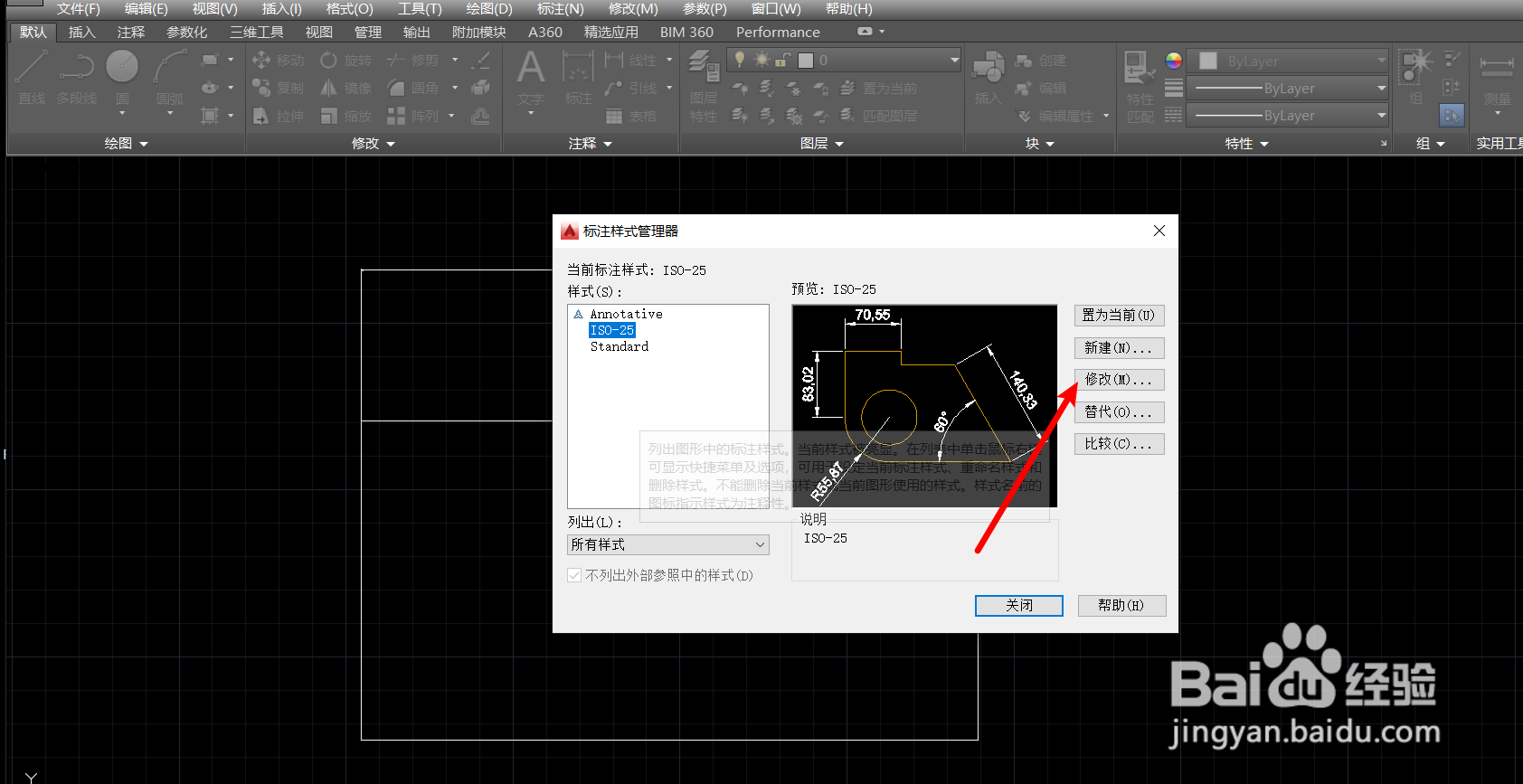The width and height of the screenshot is (1523, 784).
Task: Click the Scale (缩放) tool icon
Action: [x=329, y=116]
